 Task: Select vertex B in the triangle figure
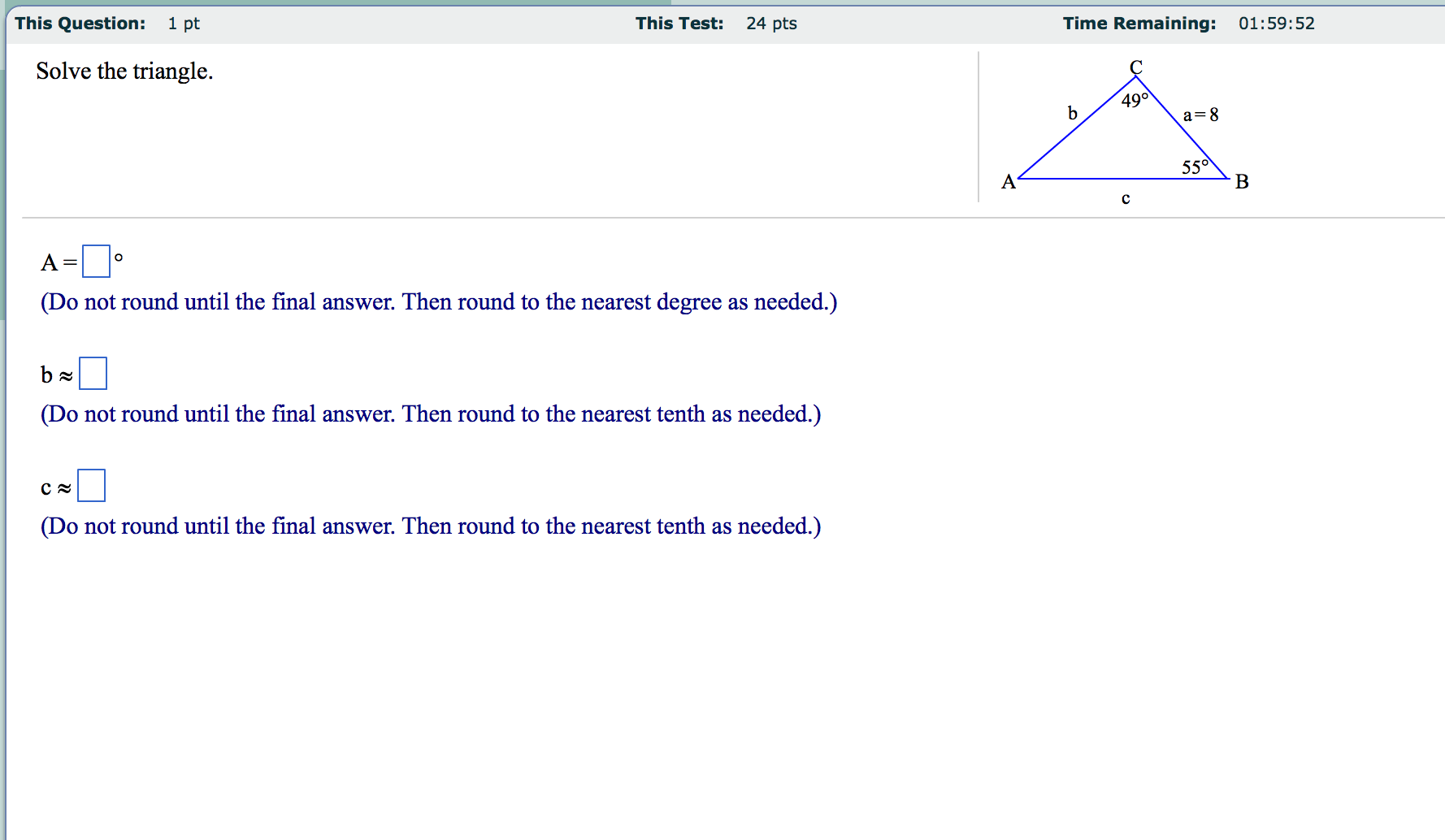click(x=1241, y=181)
